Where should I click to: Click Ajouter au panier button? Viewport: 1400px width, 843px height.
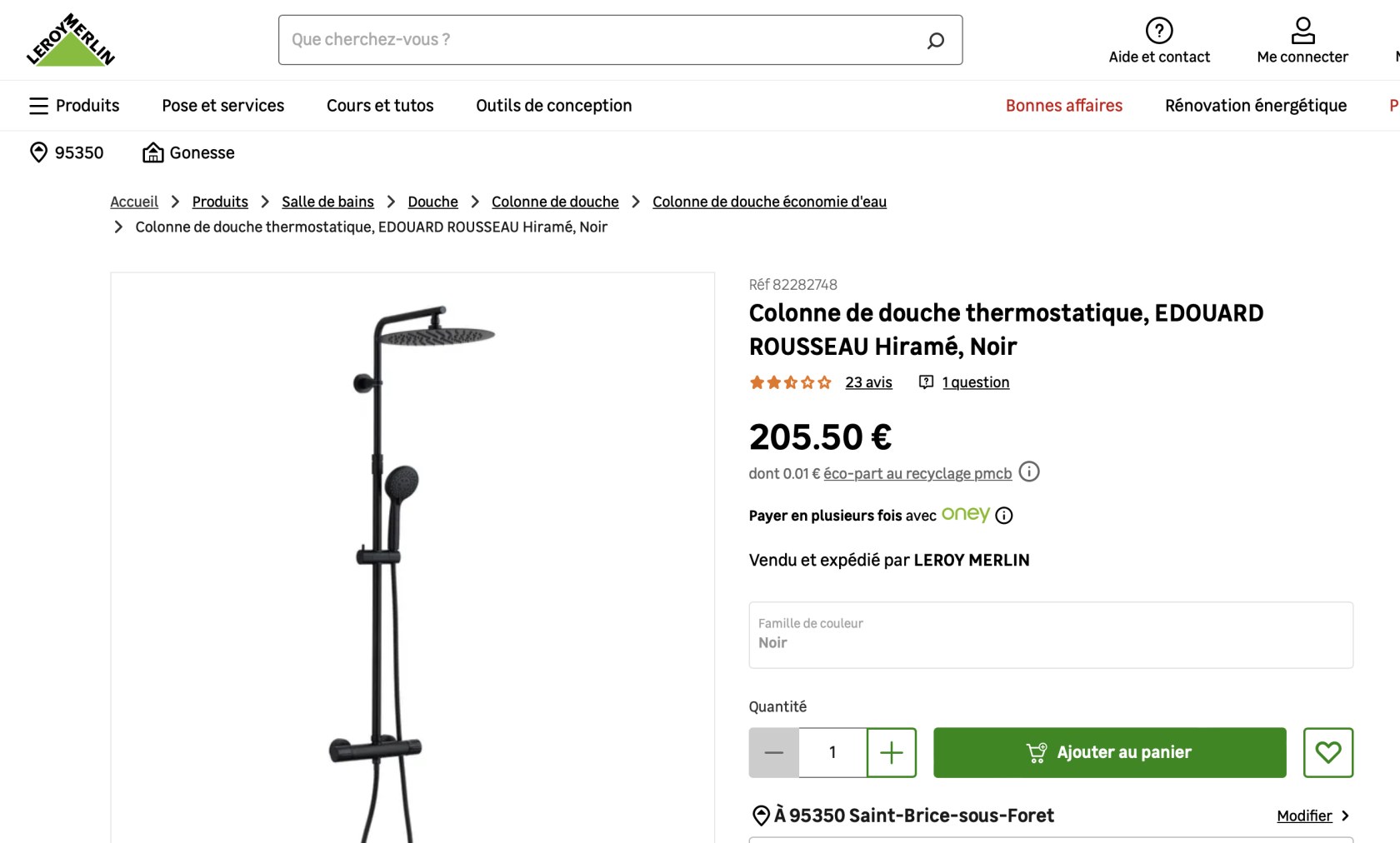pyautogui.click(x=1109, y=752)
